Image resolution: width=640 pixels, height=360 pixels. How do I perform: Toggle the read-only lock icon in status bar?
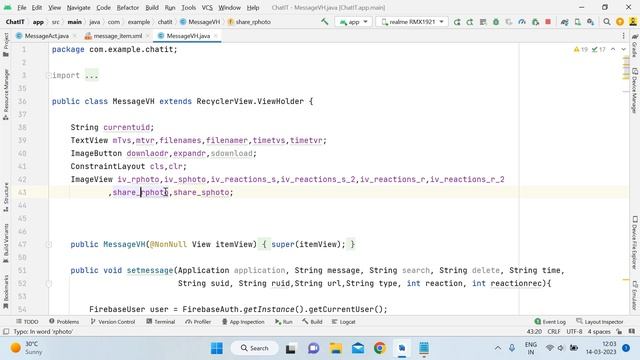tap(620, 331)
